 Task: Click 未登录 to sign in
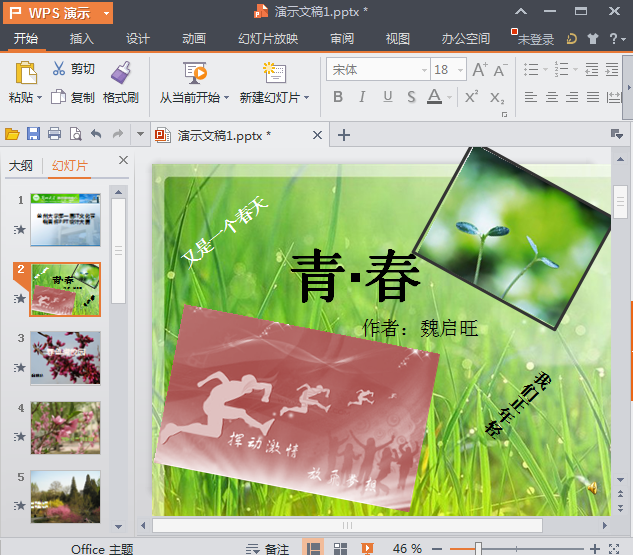pos(536,39)
